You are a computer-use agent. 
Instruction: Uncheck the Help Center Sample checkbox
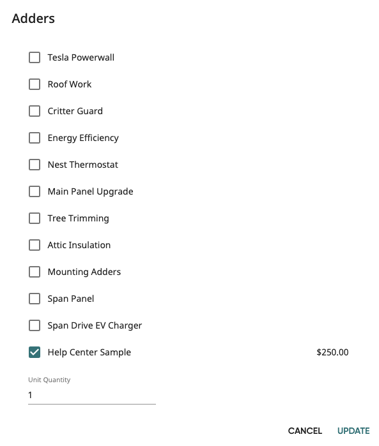point(34,352)
